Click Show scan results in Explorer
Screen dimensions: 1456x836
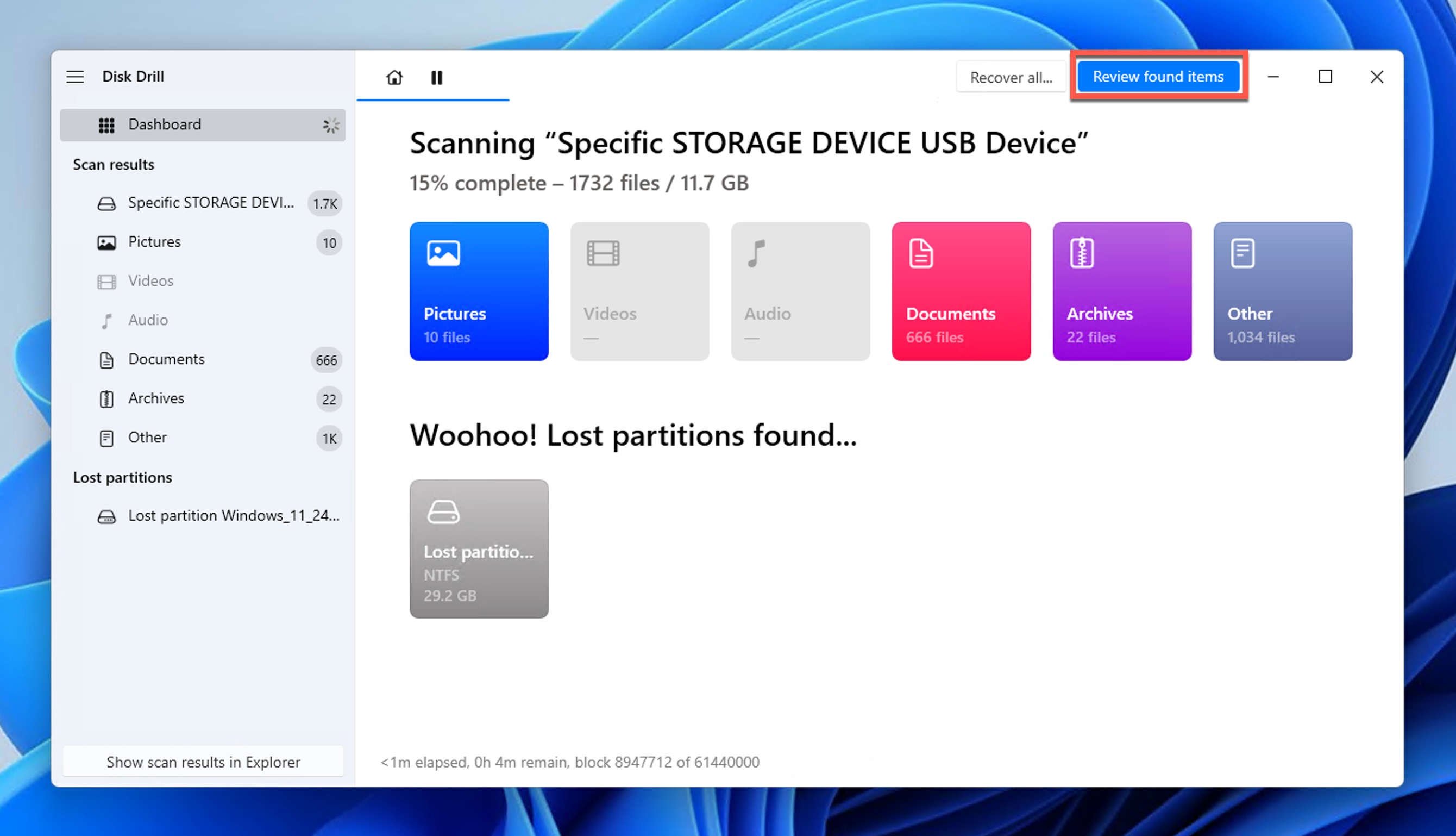203,762
